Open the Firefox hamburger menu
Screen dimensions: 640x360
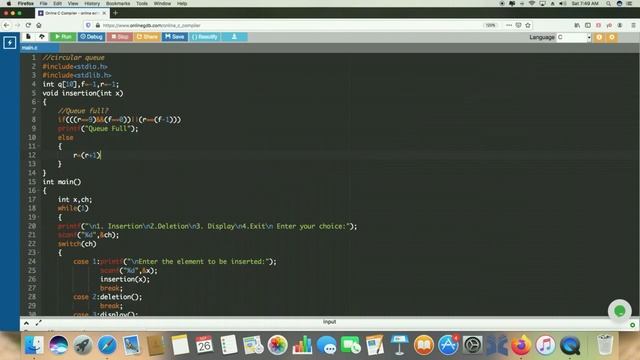(633, 25)
